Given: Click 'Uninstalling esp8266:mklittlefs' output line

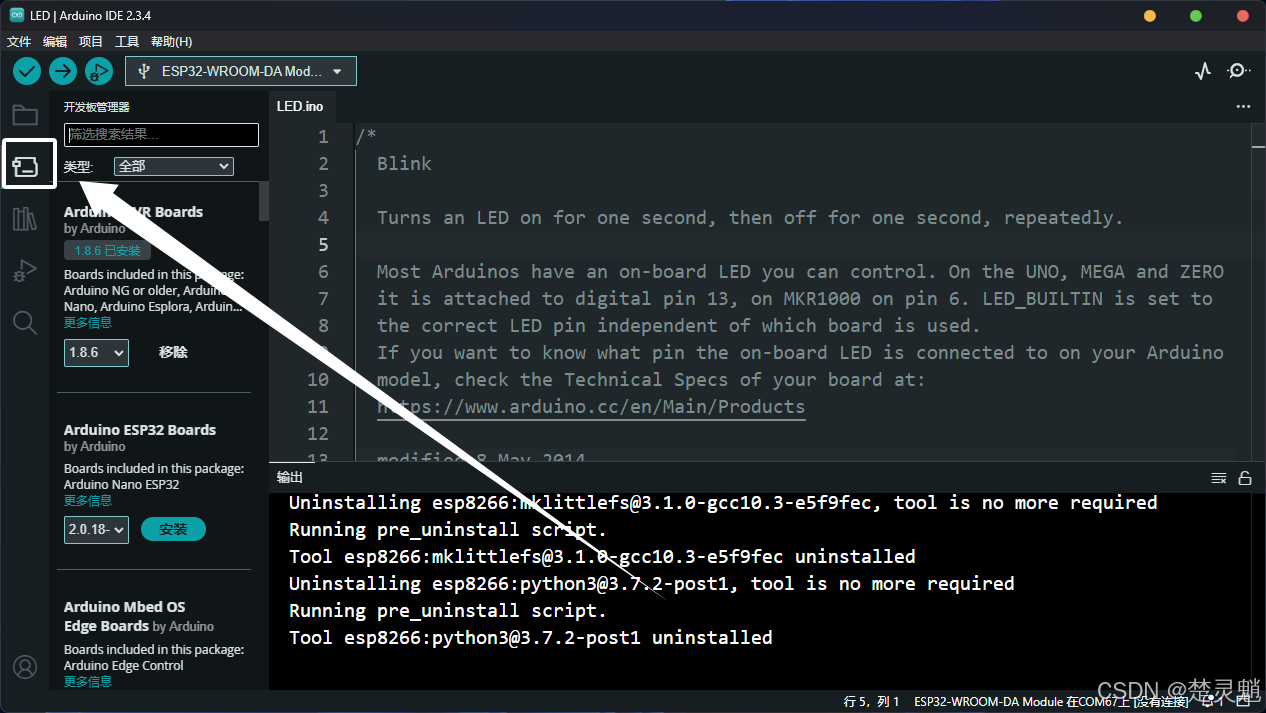Looking at the screenshot, I should tap(723, 503).
